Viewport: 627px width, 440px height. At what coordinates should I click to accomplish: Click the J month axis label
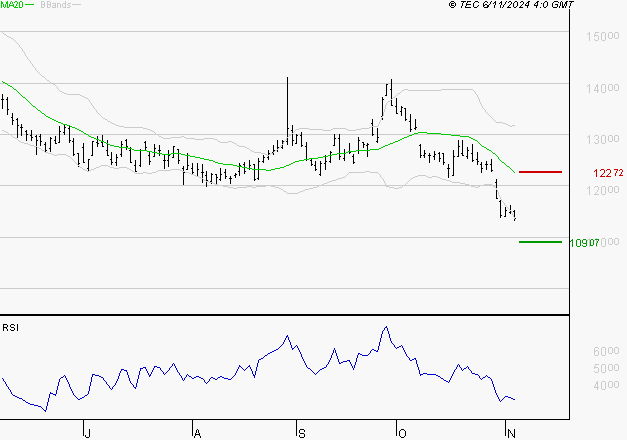(x=88, y=434)
